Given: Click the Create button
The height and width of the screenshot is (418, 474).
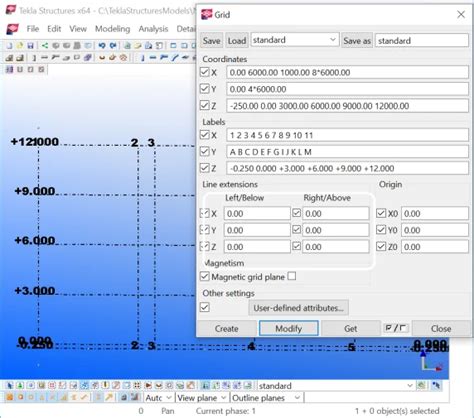Looking at the screenshot, I should click(227, 328).
